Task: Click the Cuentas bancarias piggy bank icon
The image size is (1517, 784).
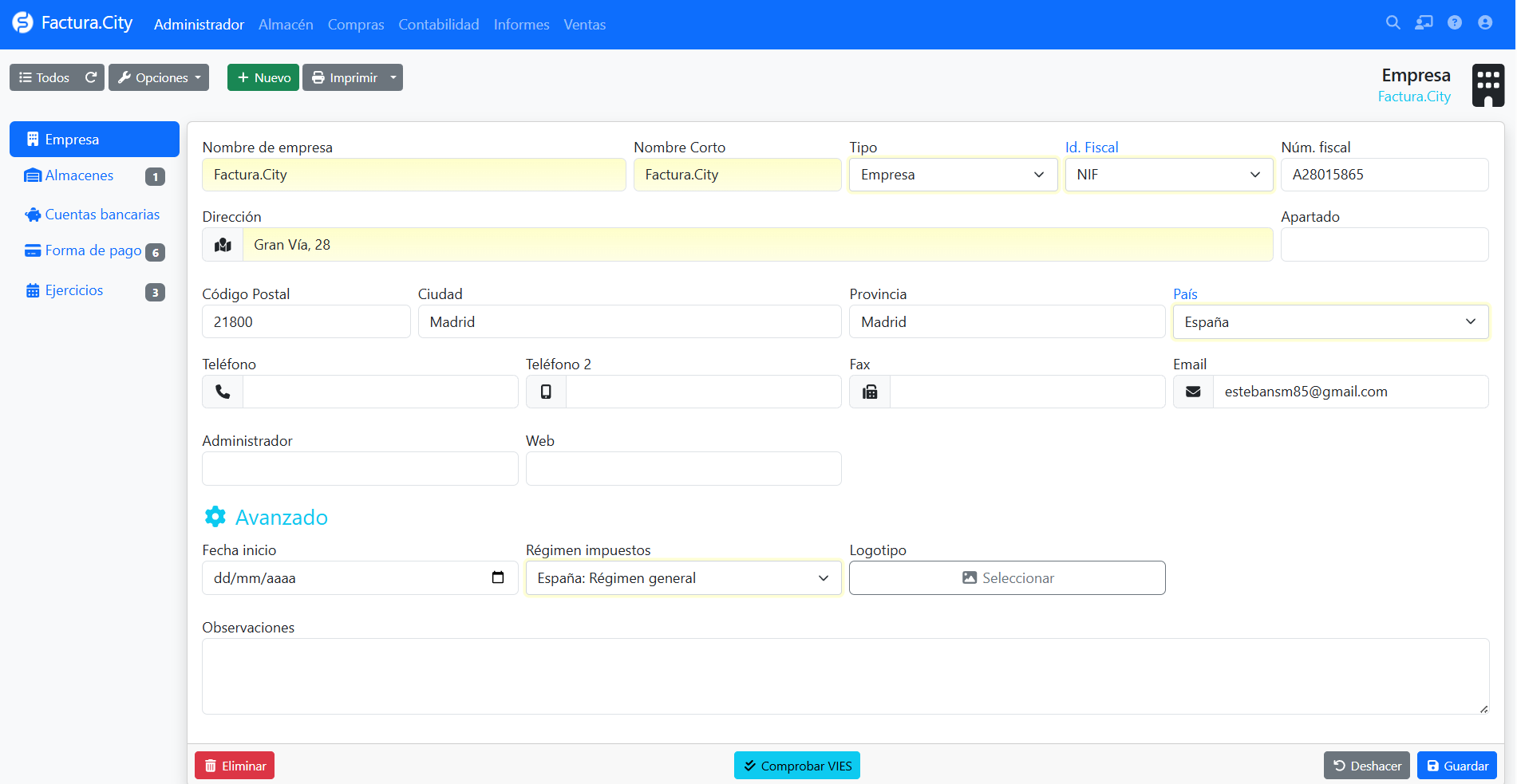Action: click(x=33, y=215)
